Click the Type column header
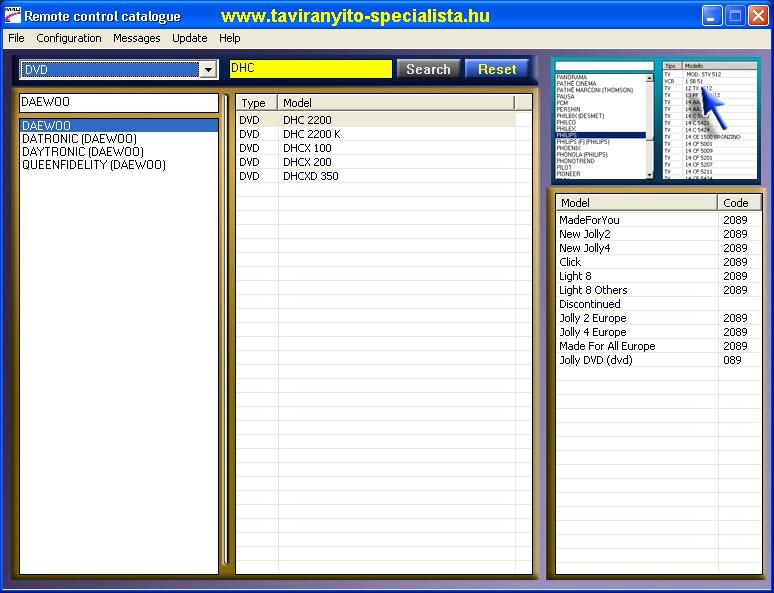This screenshot has width=774, height=593. coord(257,103)
